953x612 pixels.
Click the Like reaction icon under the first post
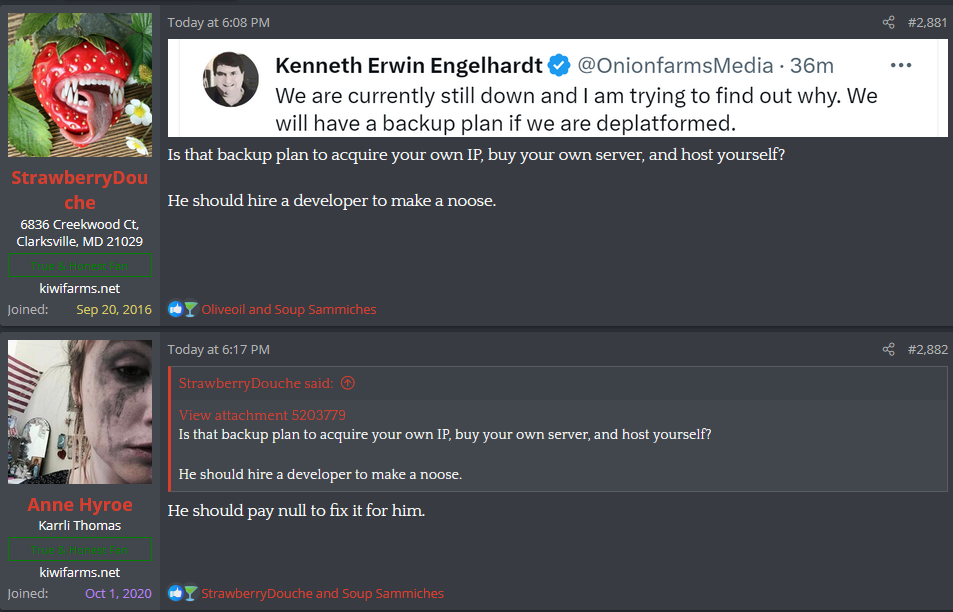click(175, 310)
